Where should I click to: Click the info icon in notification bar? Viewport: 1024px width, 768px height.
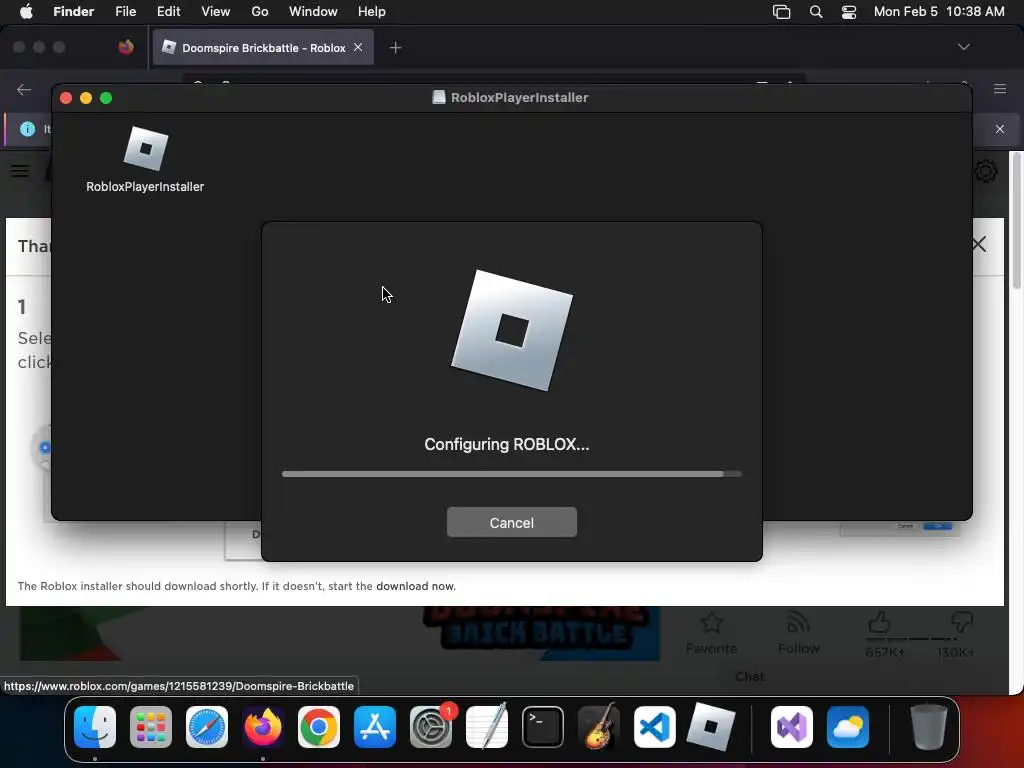[x=27, y=129]
